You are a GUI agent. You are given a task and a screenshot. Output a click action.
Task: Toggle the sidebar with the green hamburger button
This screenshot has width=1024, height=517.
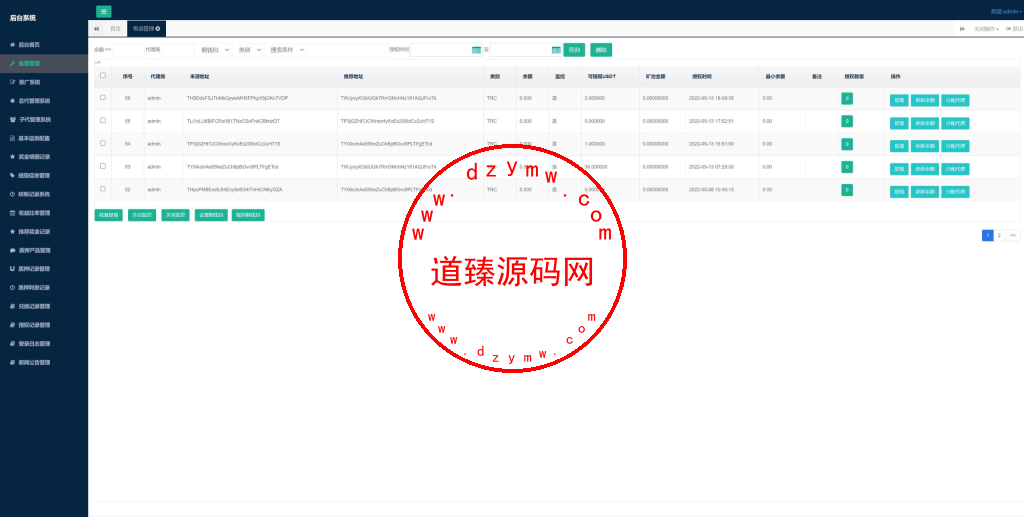[103, 11]
